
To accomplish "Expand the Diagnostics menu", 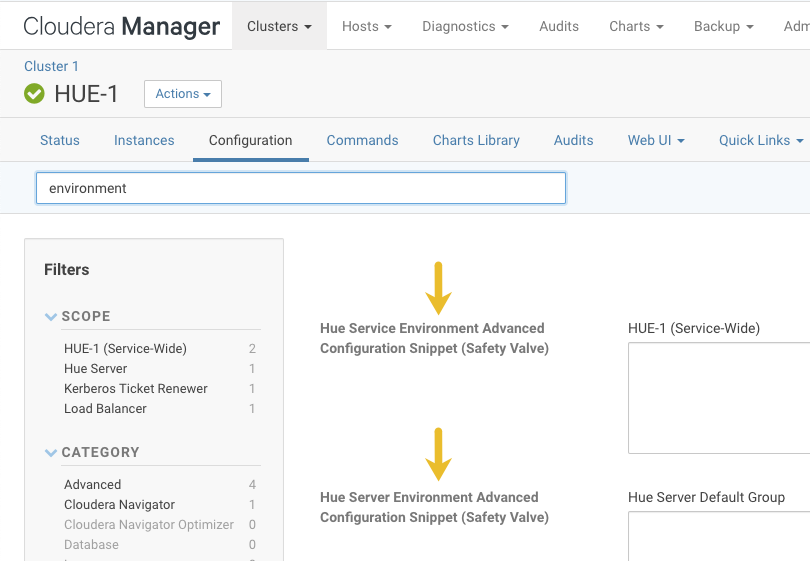I will (465, 26).
